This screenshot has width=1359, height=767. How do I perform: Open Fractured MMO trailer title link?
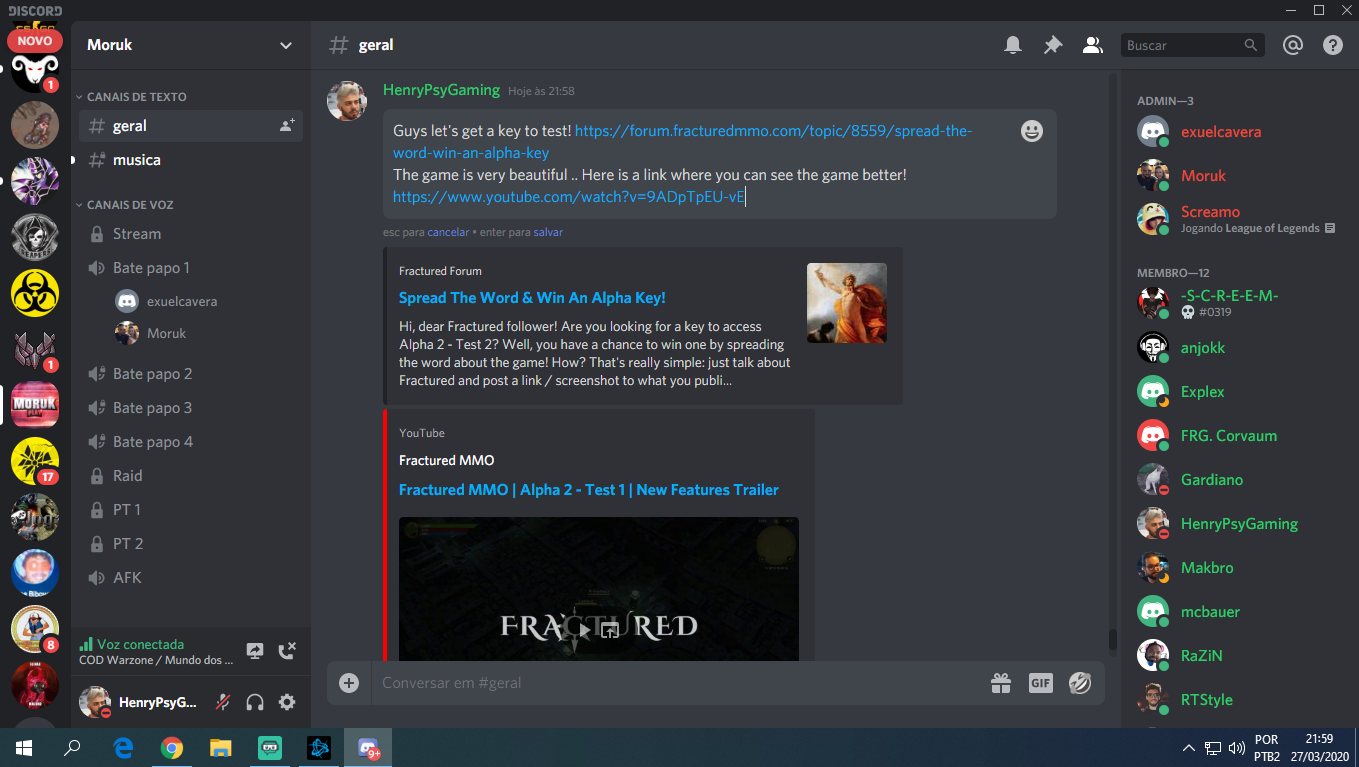tap(588, 490)
